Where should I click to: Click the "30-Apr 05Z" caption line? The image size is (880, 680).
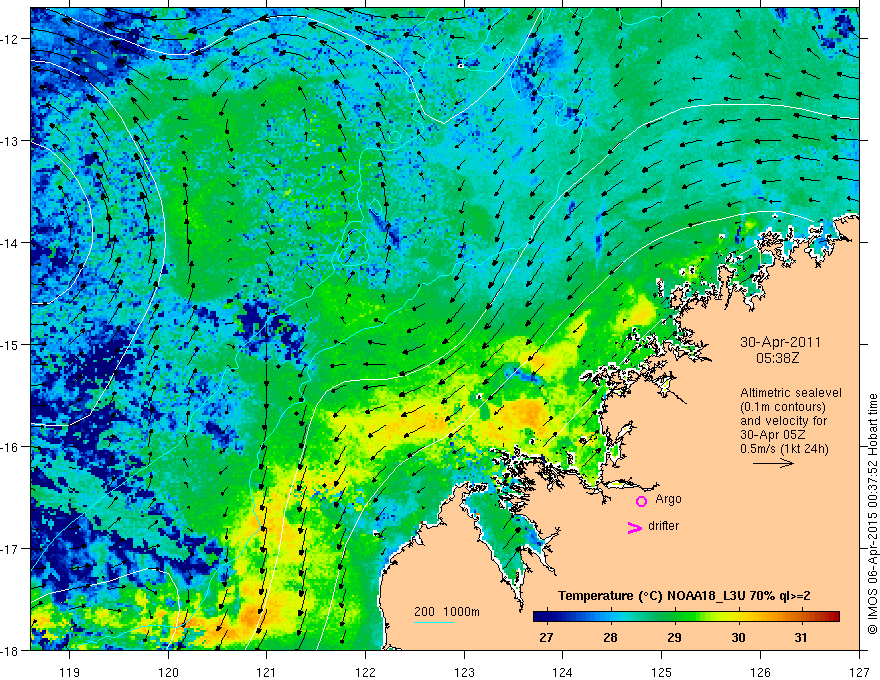click(x=771, y=435)
